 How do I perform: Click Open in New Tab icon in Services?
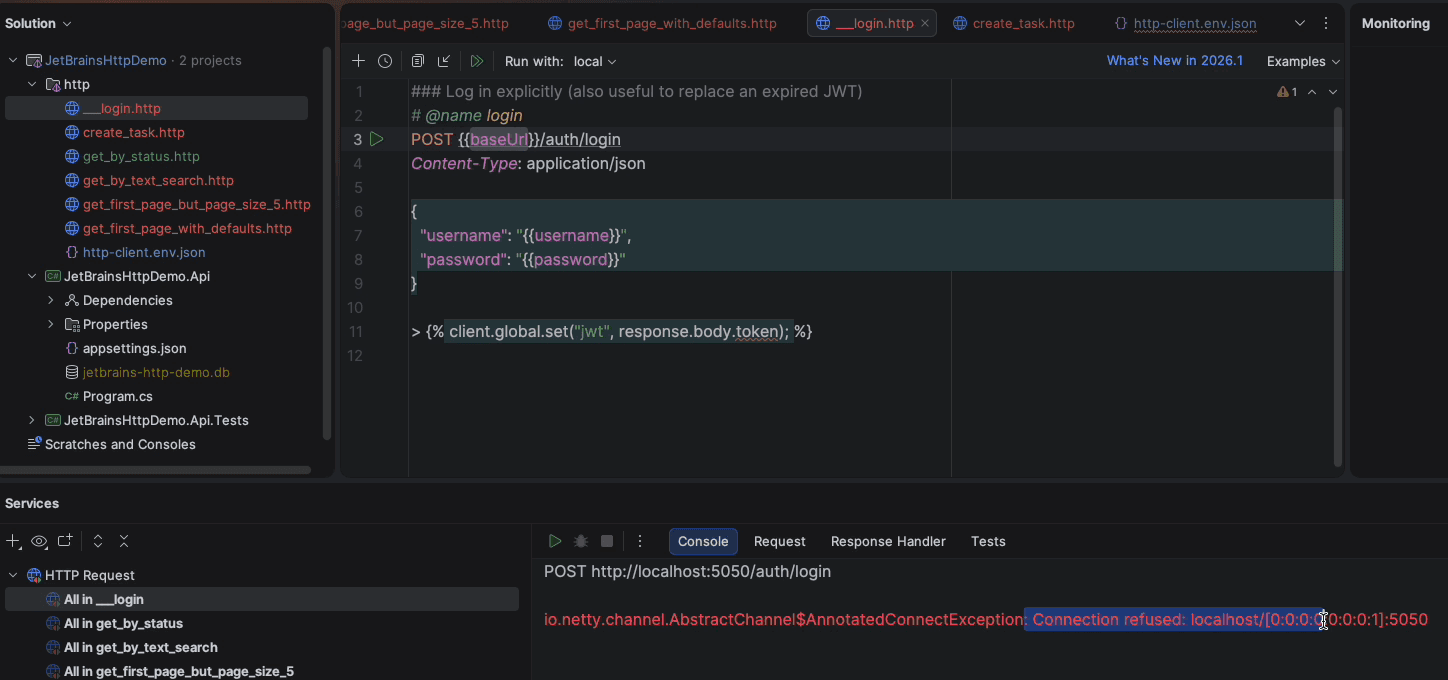65,541
